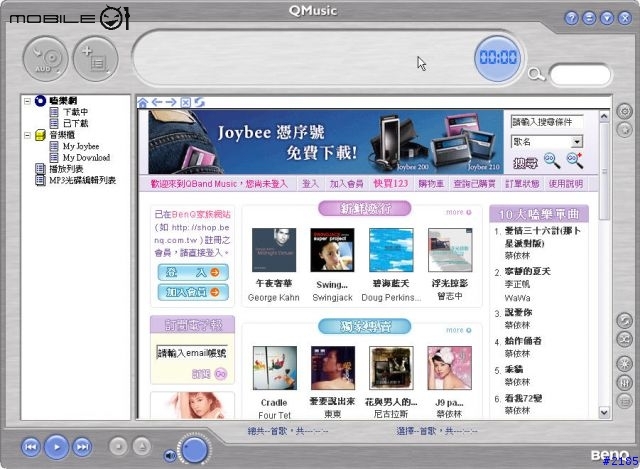Click the star favorites round button
The width and height of the screenshot is (640, 469).
(624, 130)
